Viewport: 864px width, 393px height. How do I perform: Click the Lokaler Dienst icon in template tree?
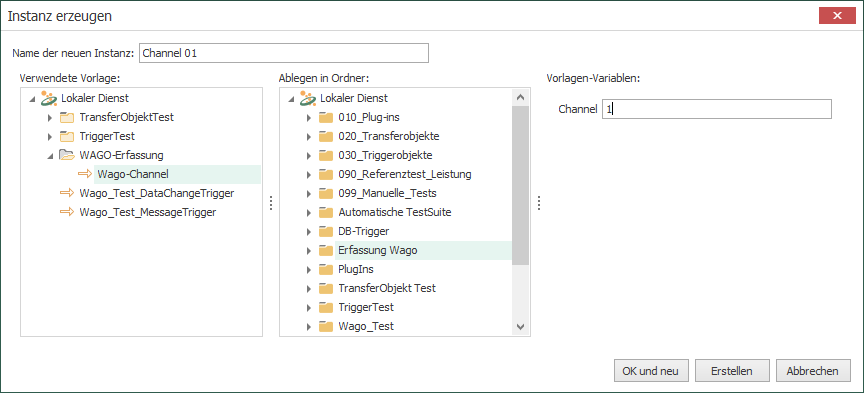pyautogui.click(x=49, y=98)
